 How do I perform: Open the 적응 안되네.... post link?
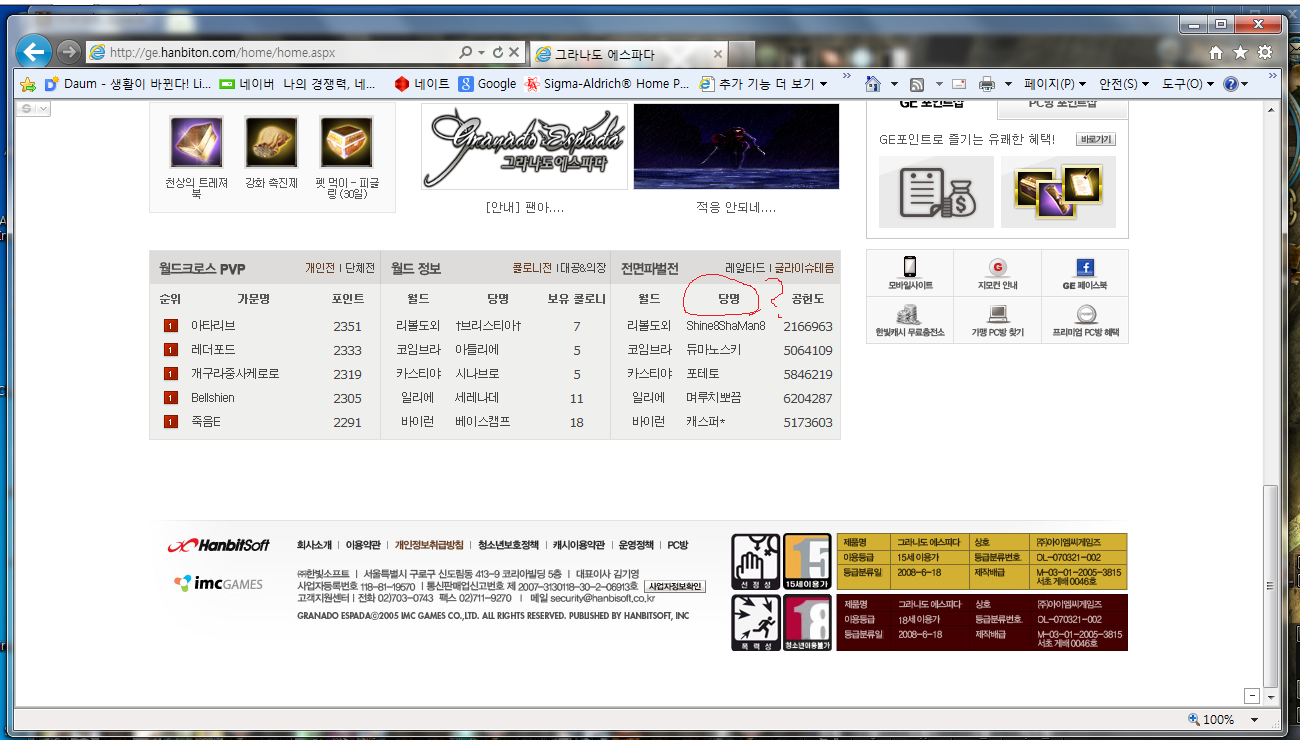pos(736,208)
